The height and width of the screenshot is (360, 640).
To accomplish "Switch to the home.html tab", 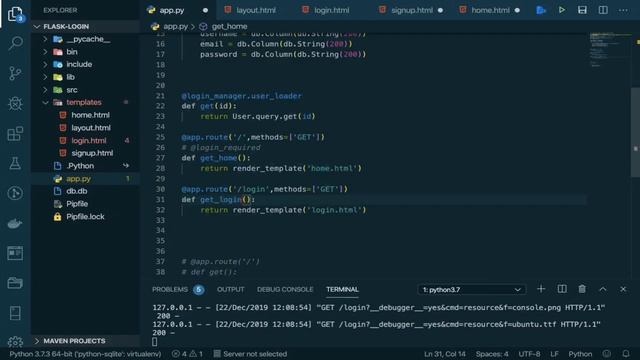I will click(x=490, y=10).
